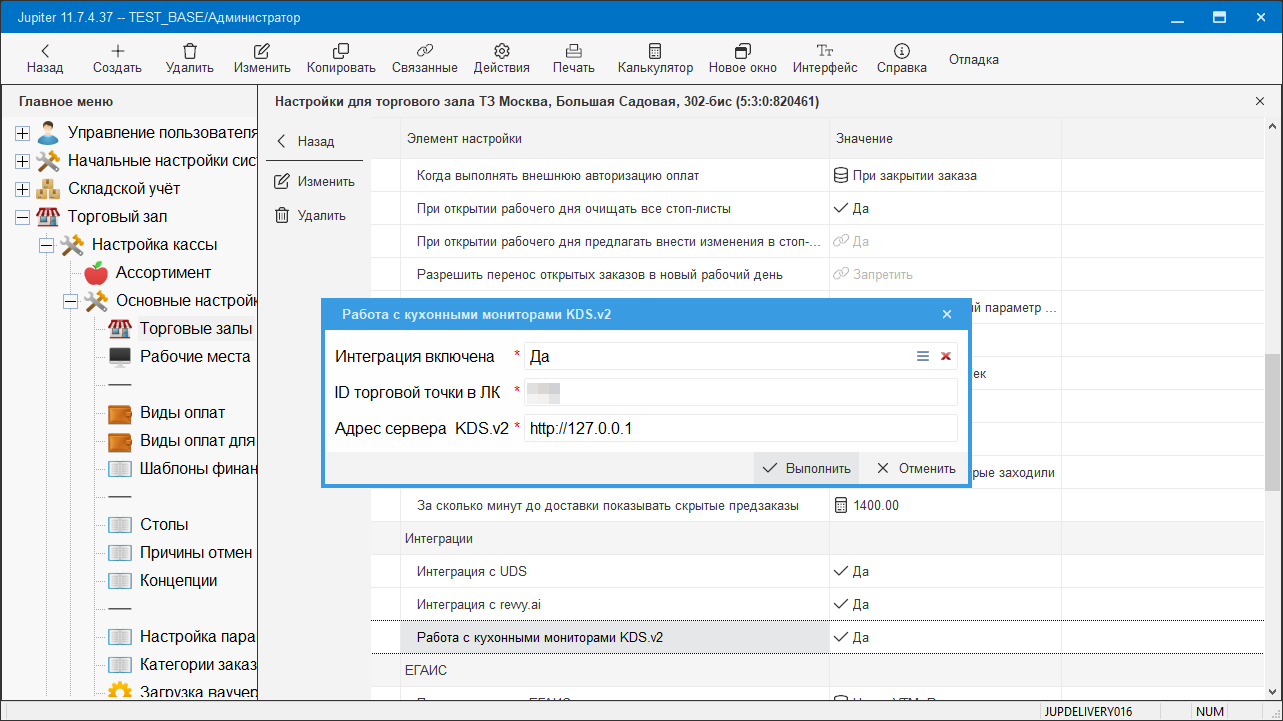Toggle Интеграция с UDS value Да

(x=852, y=572)
